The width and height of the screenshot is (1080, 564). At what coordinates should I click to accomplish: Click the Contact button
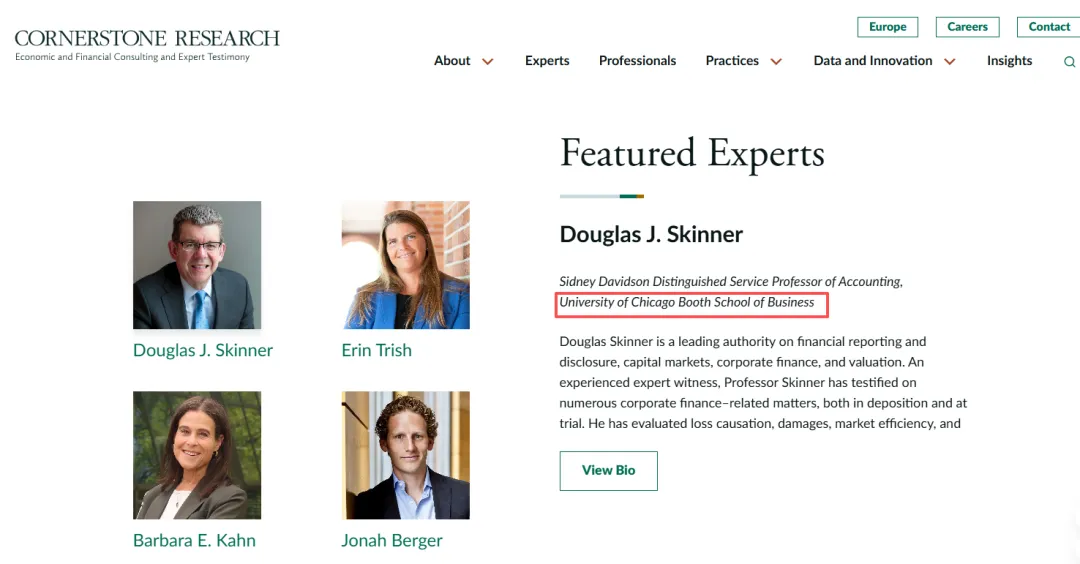(1048, 27)
